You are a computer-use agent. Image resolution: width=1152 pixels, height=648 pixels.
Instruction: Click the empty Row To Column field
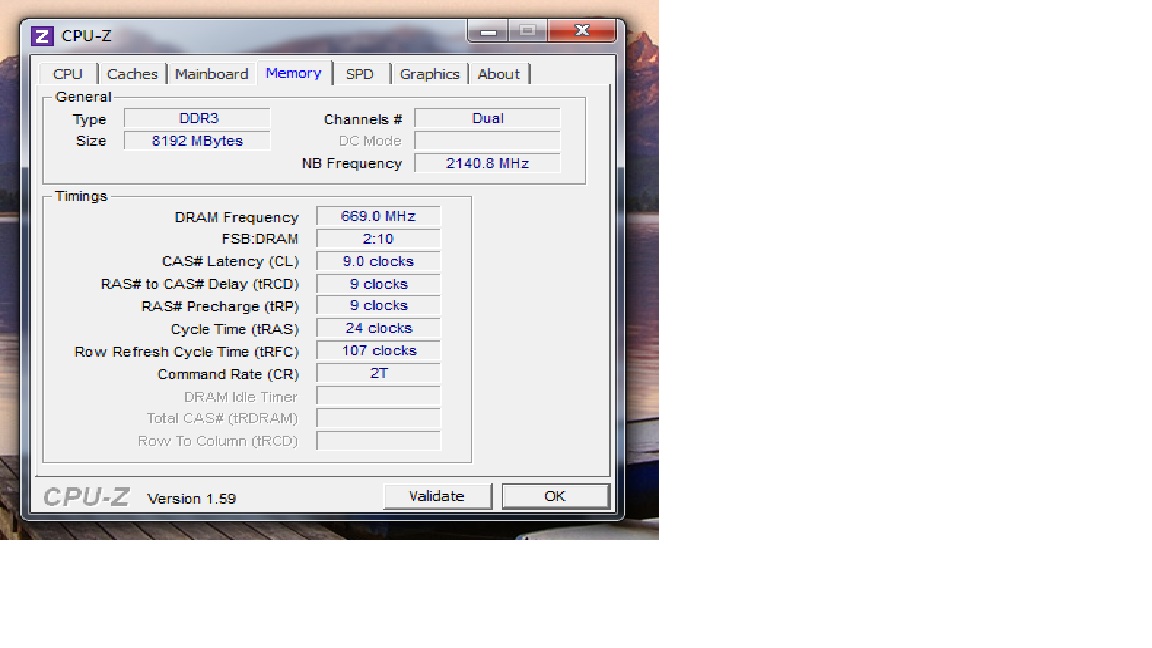[378, 441]
